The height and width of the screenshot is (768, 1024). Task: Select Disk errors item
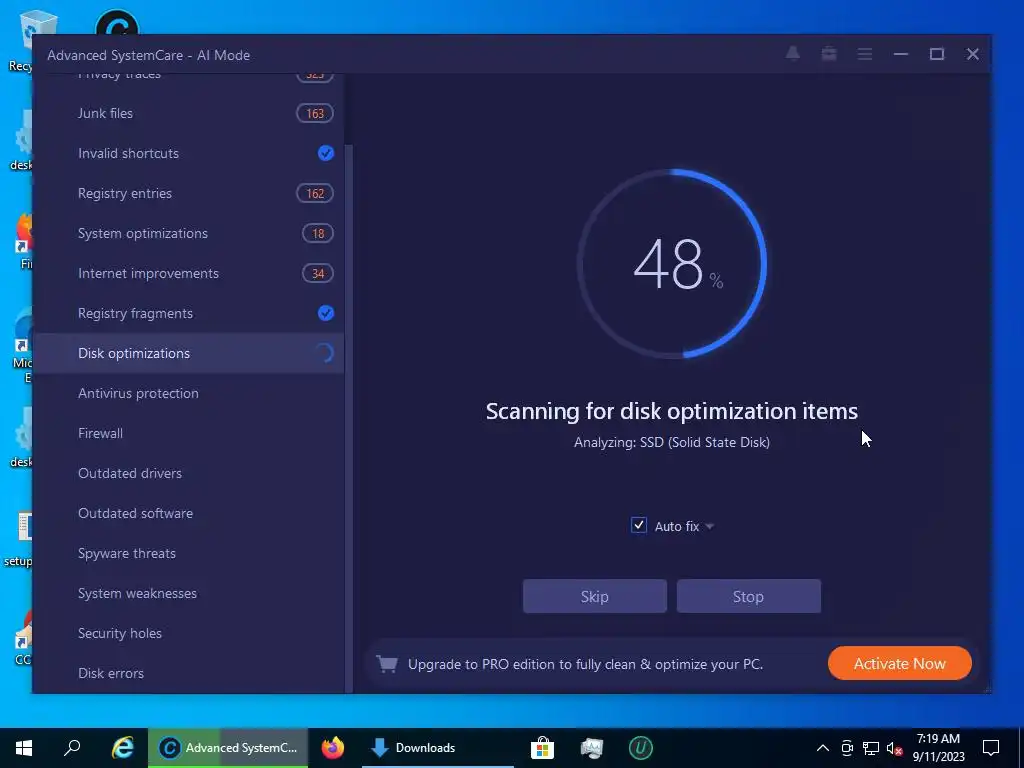point(188,673)
